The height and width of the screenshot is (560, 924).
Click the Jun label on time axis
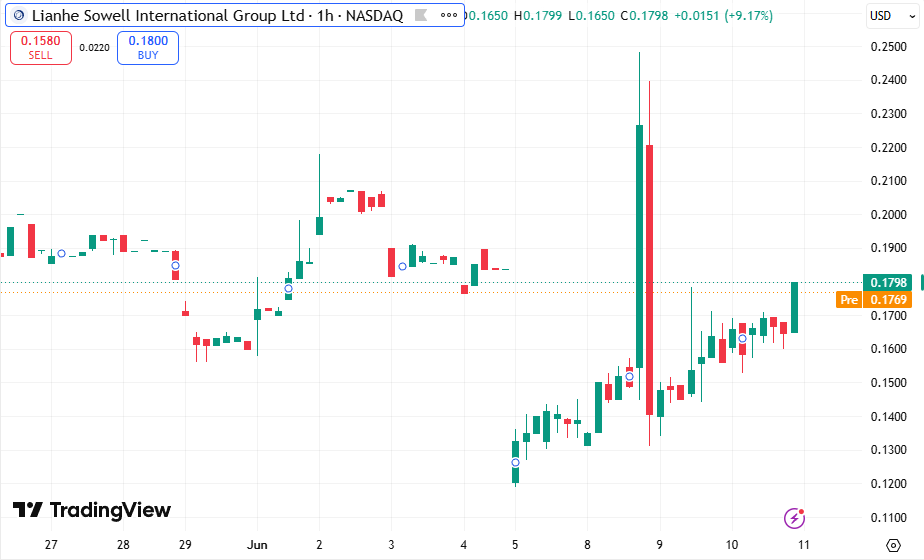coord(257,545)
